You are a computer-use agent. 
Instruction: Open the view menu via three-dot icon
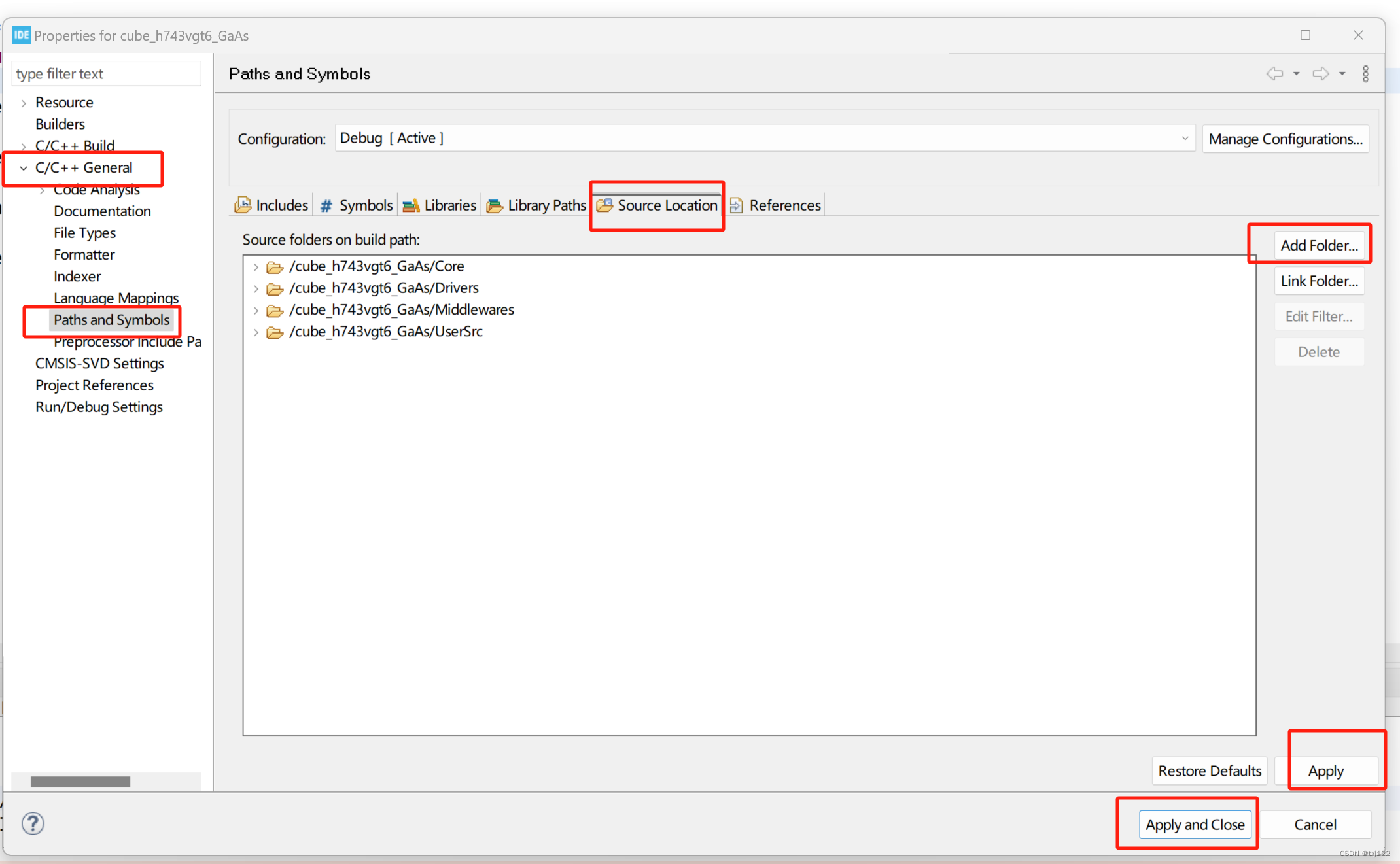coord(1366,73)
